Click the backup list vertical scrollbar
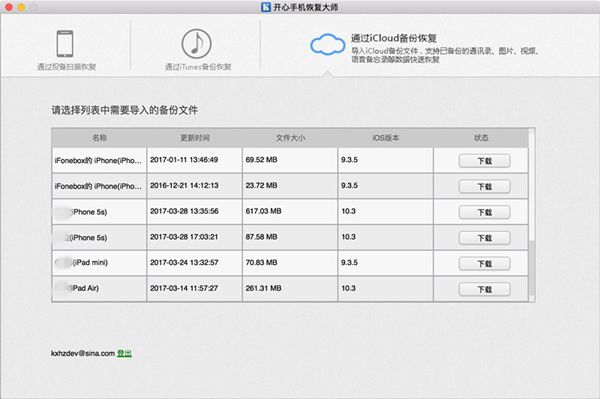The image size is (600, 399). (x=532, y=268)
